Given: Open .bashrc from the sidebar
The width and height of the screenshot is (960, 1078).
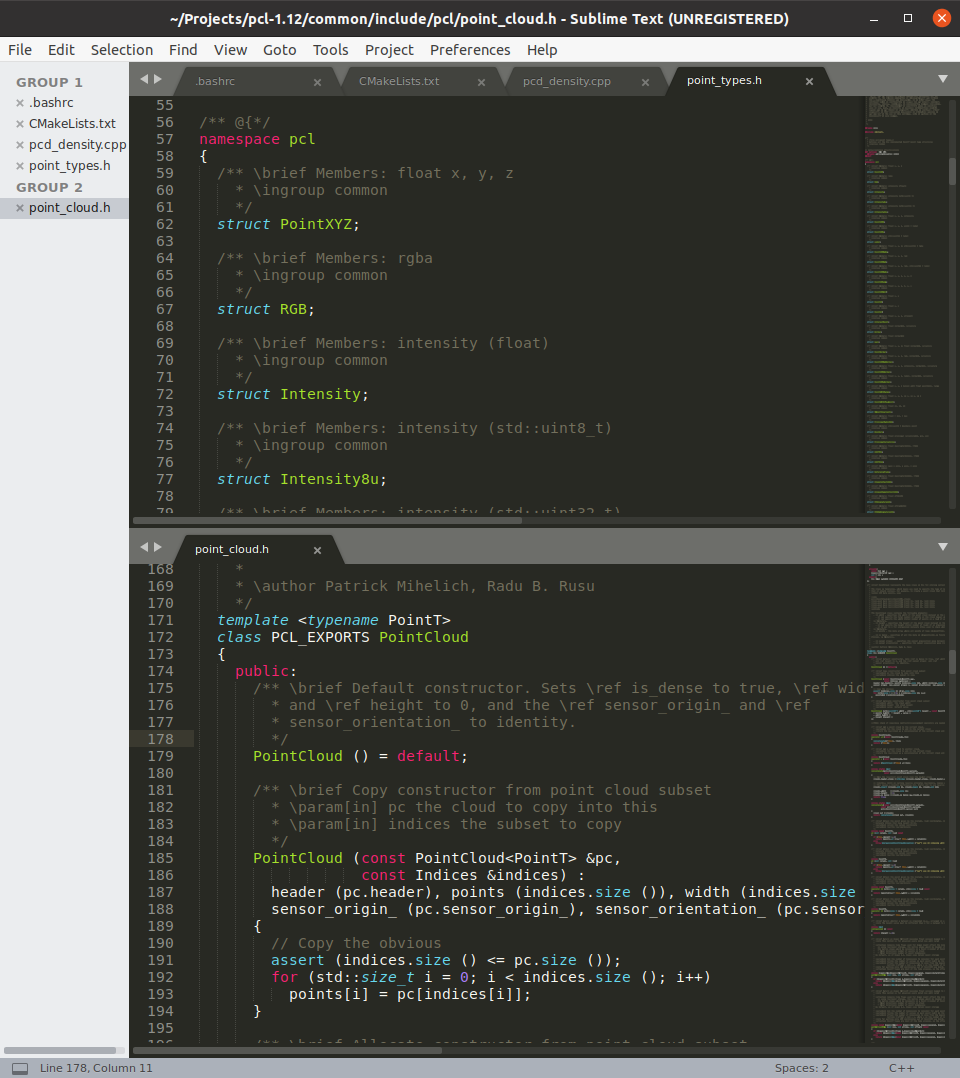Looking at the screenshot, I should (x=51, y=103).
